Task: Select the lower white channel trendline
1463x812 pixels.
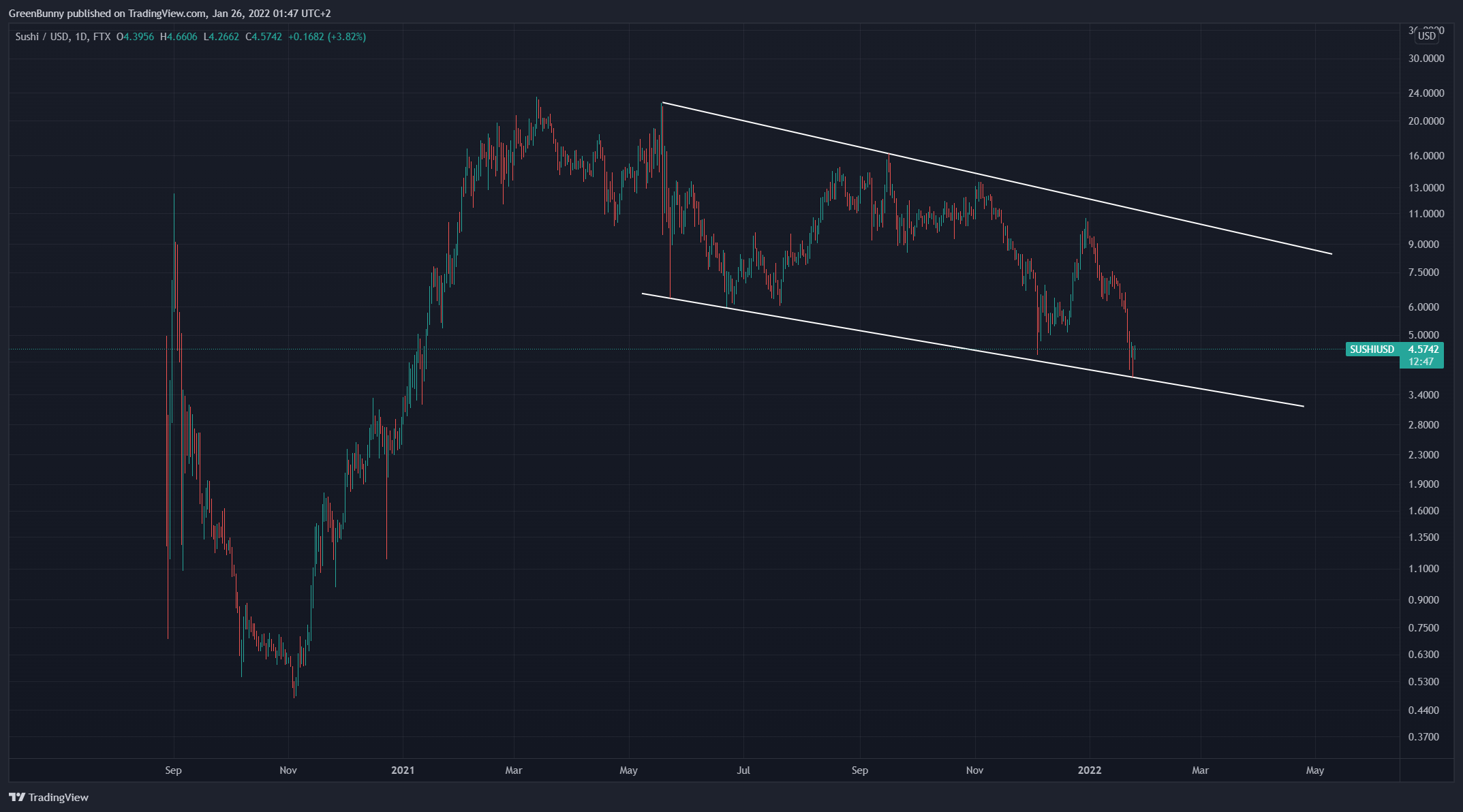Action: click(973, 350)
